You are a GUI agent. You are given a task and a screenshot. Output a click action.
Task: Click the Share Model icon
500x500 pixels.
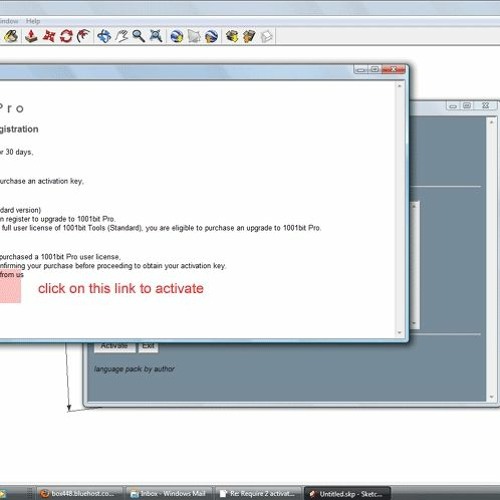click(x=249, y=36)
